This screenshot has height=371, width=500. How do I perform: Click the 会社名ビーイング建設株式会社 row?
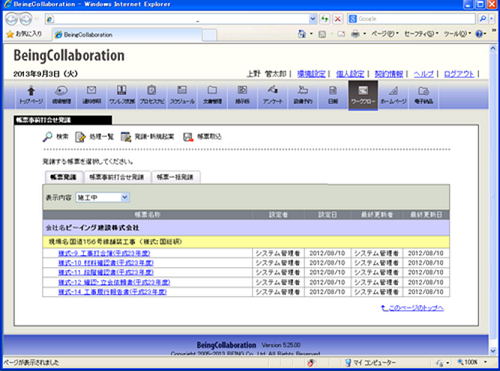246,228
